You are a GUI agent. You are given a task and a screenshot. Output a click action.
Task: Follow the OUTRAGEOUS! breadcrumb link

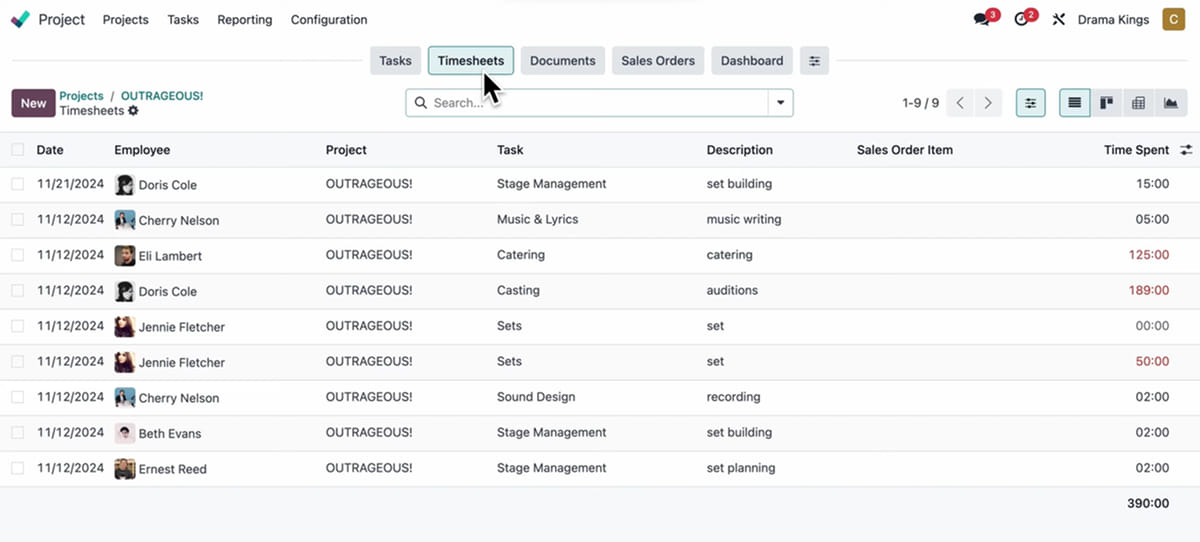coord(162,96)
